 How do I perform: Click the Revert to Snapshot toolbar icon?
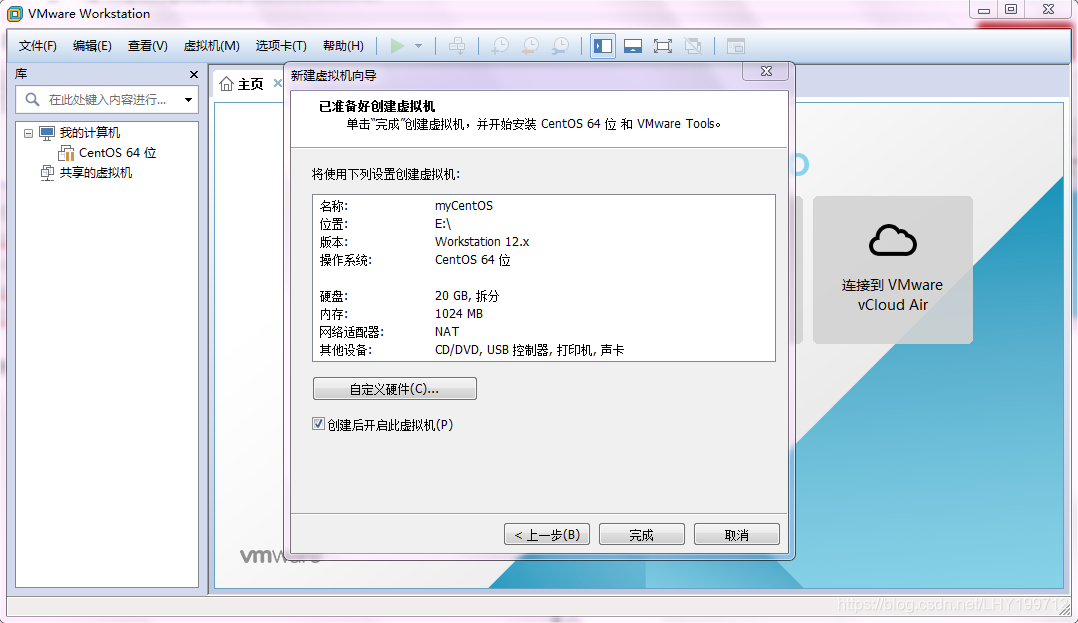(530, 46)
